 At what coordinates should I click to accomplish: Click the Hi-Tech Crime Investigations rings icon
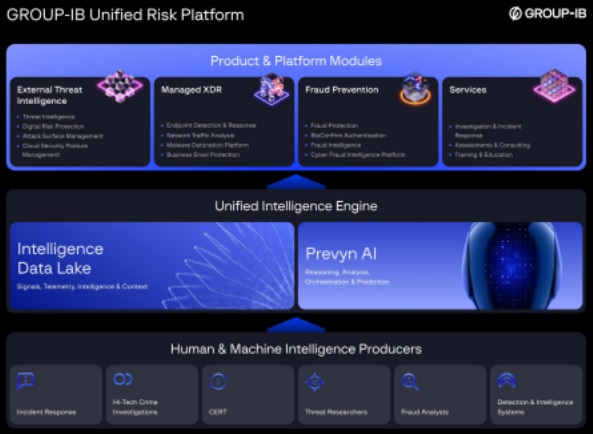pyautogui.click(x=123, y=379)
